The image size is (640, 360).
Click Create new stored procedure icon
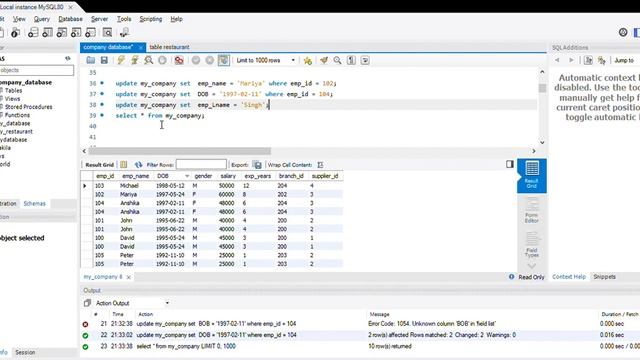click(76, 33)
